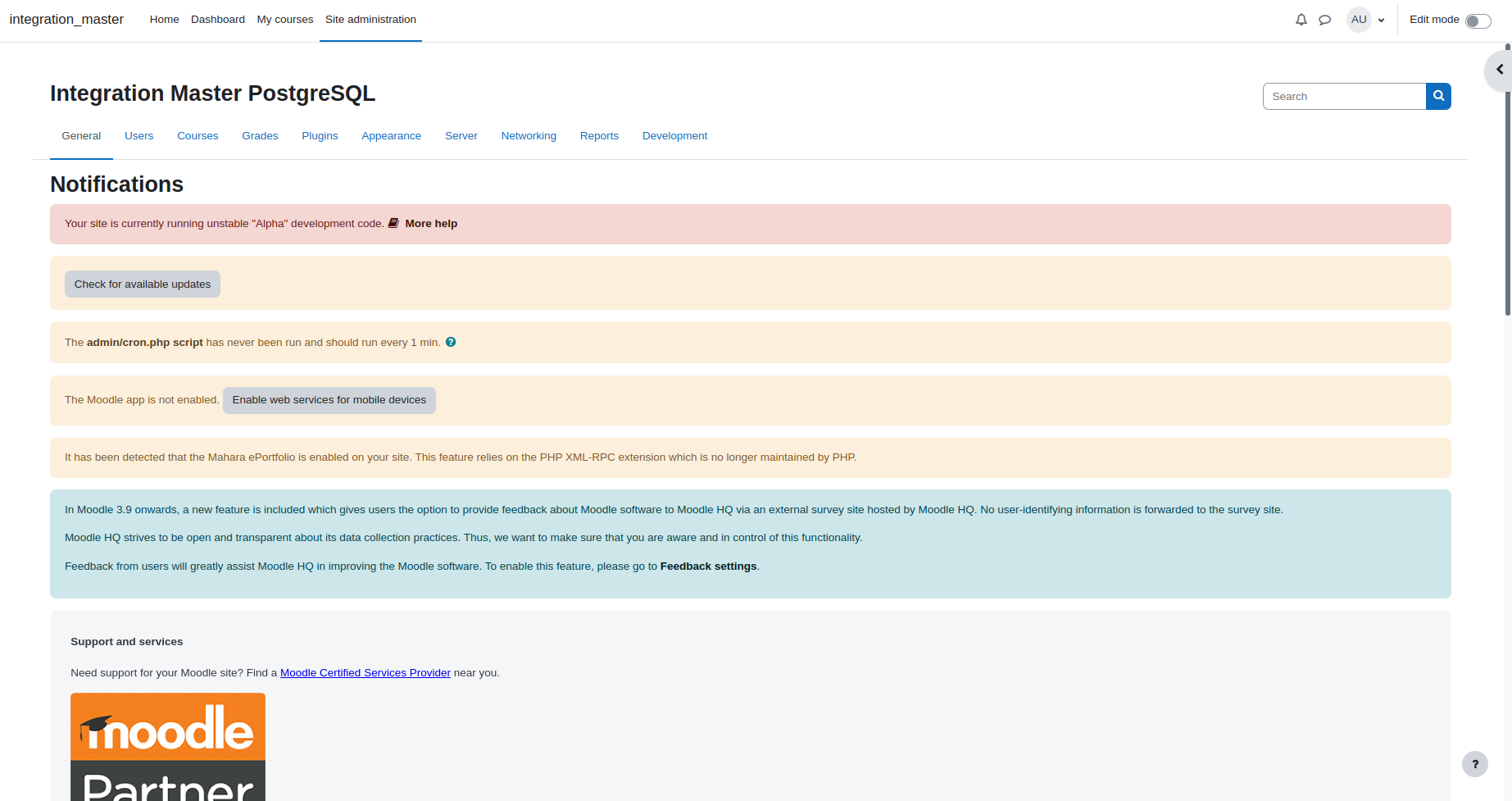The width and height of the screenshot is (1512, 801).
Task: Click the cron help question icon
Action: [x=451, y=342]
